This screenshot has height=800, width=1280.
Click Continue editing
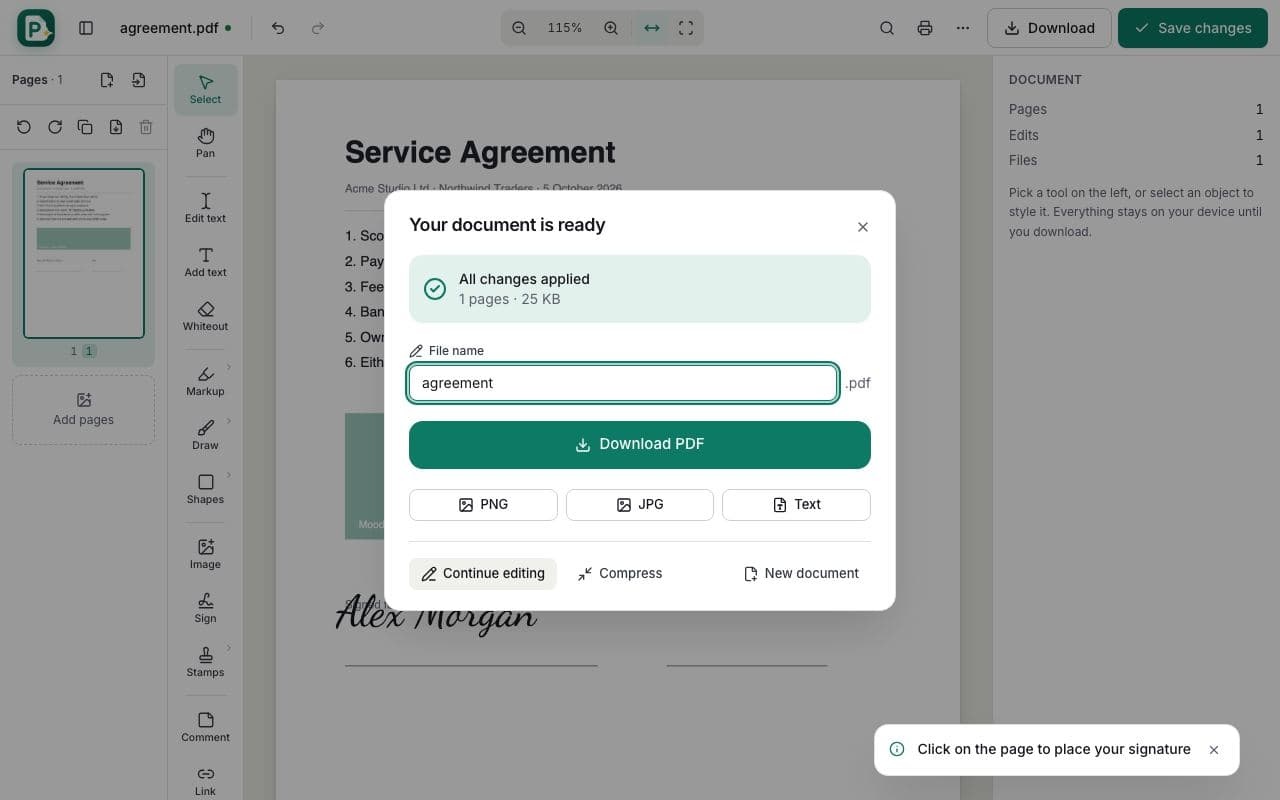(483, 573)
